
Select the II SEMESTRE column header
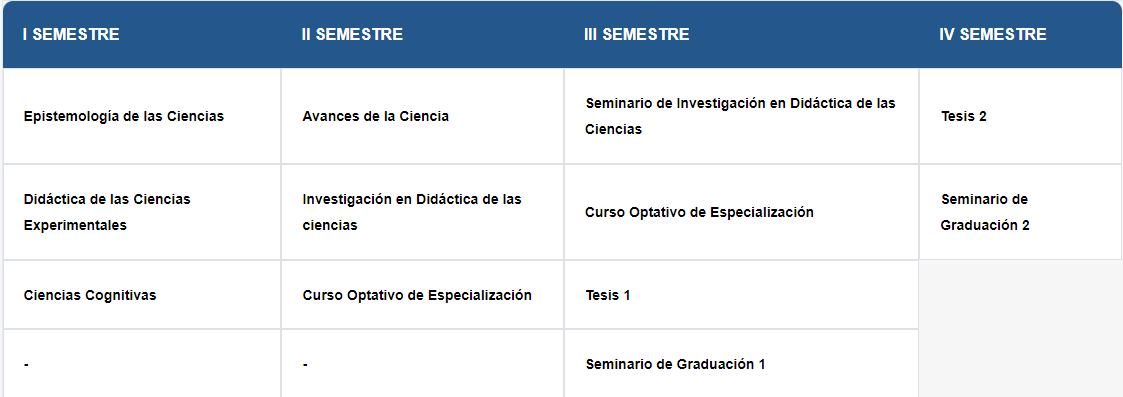[x=352, y=34]
